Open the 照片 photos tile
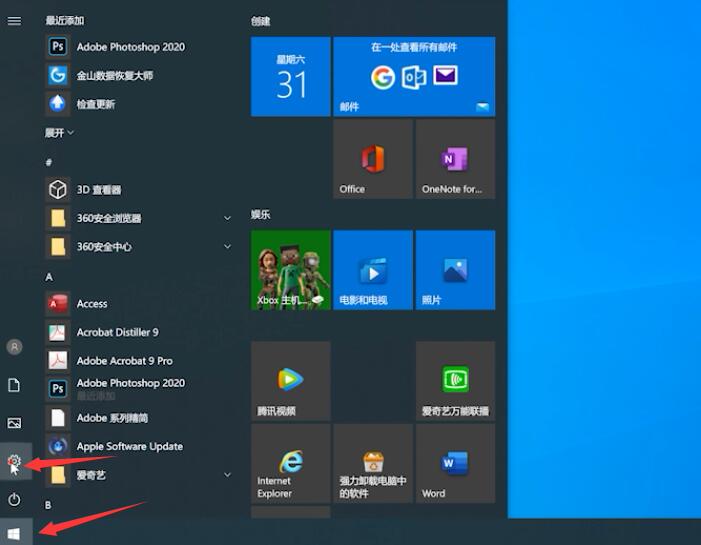The height and width of the screenshot is (545, 701). tap(456, 270)
